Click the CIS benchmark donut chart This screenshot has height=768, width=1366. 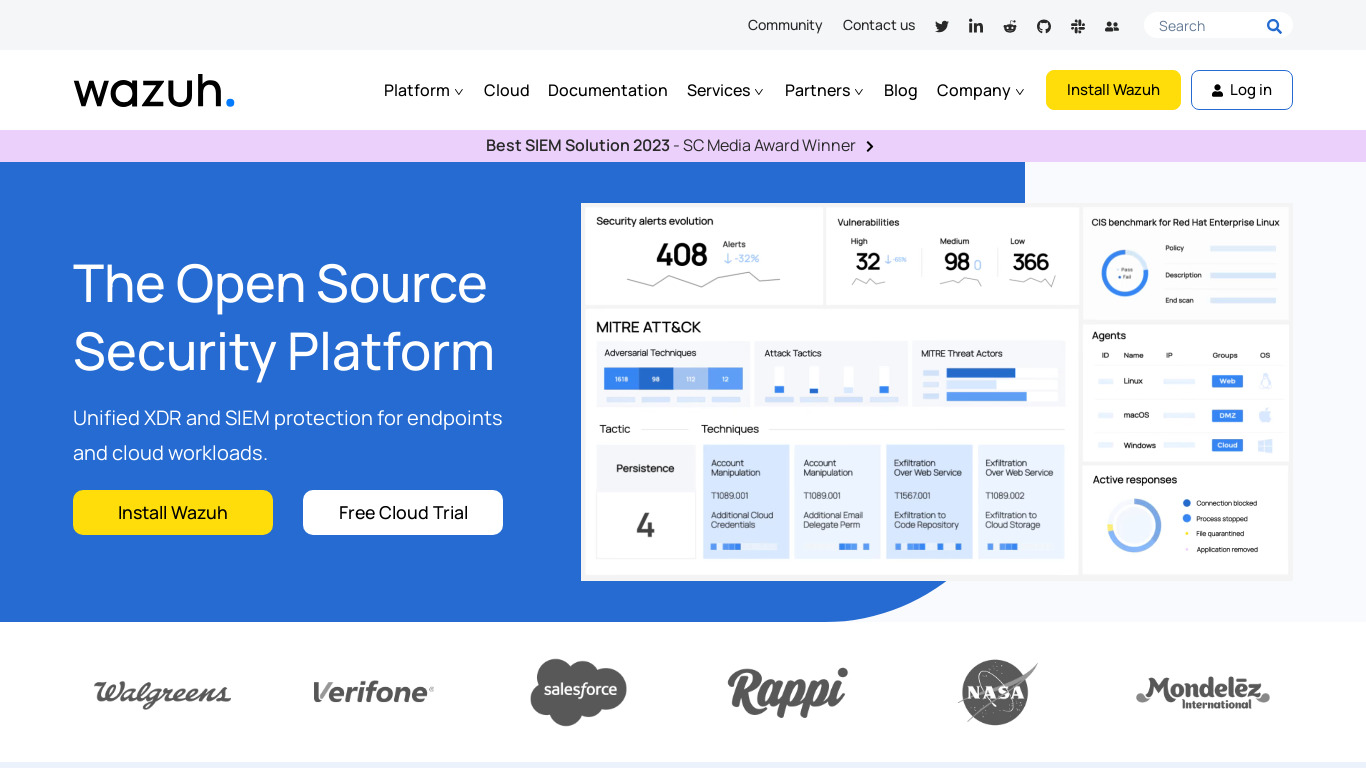(1126, 273)
